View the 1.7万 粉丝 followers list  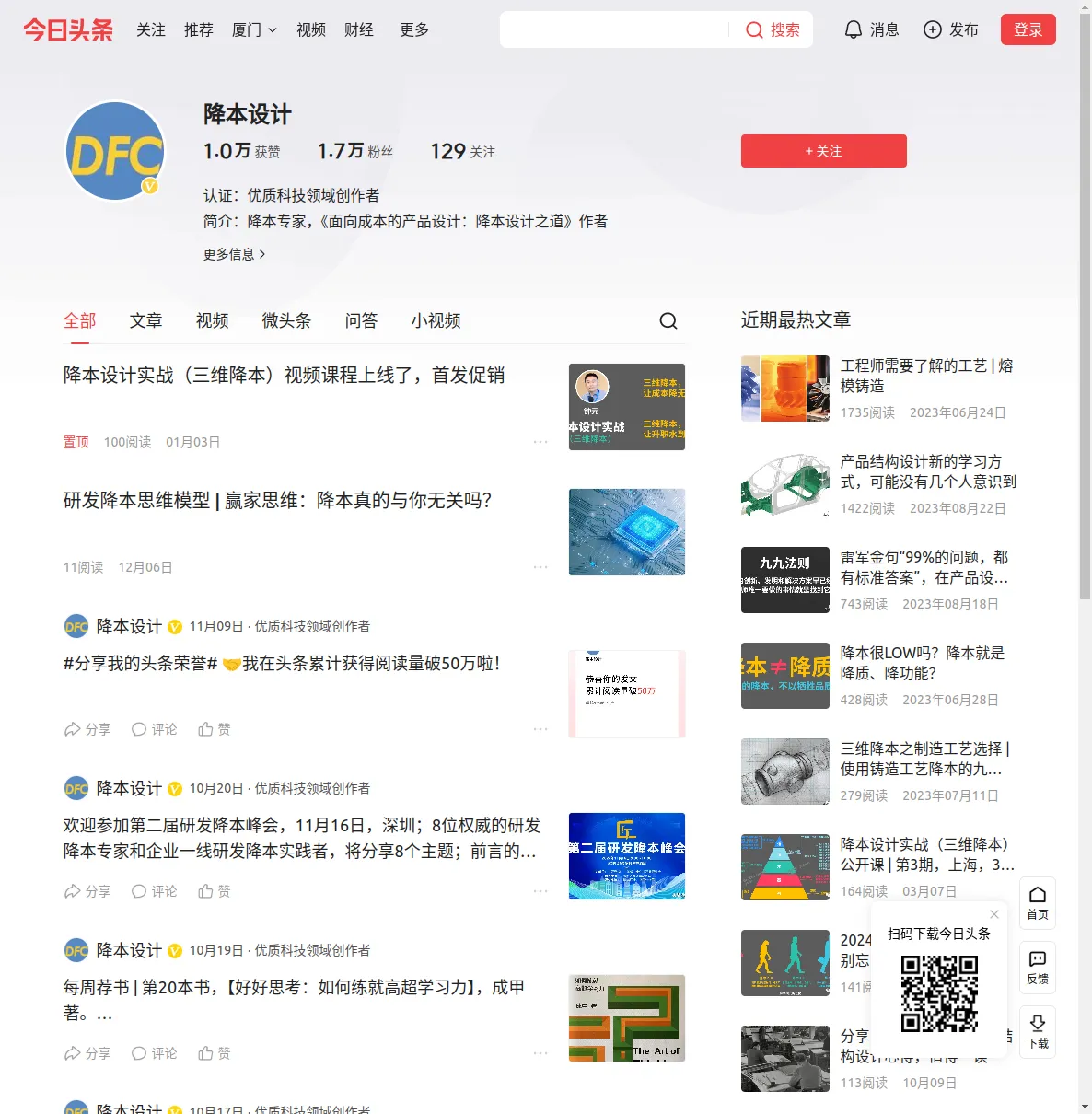(355, 151)
